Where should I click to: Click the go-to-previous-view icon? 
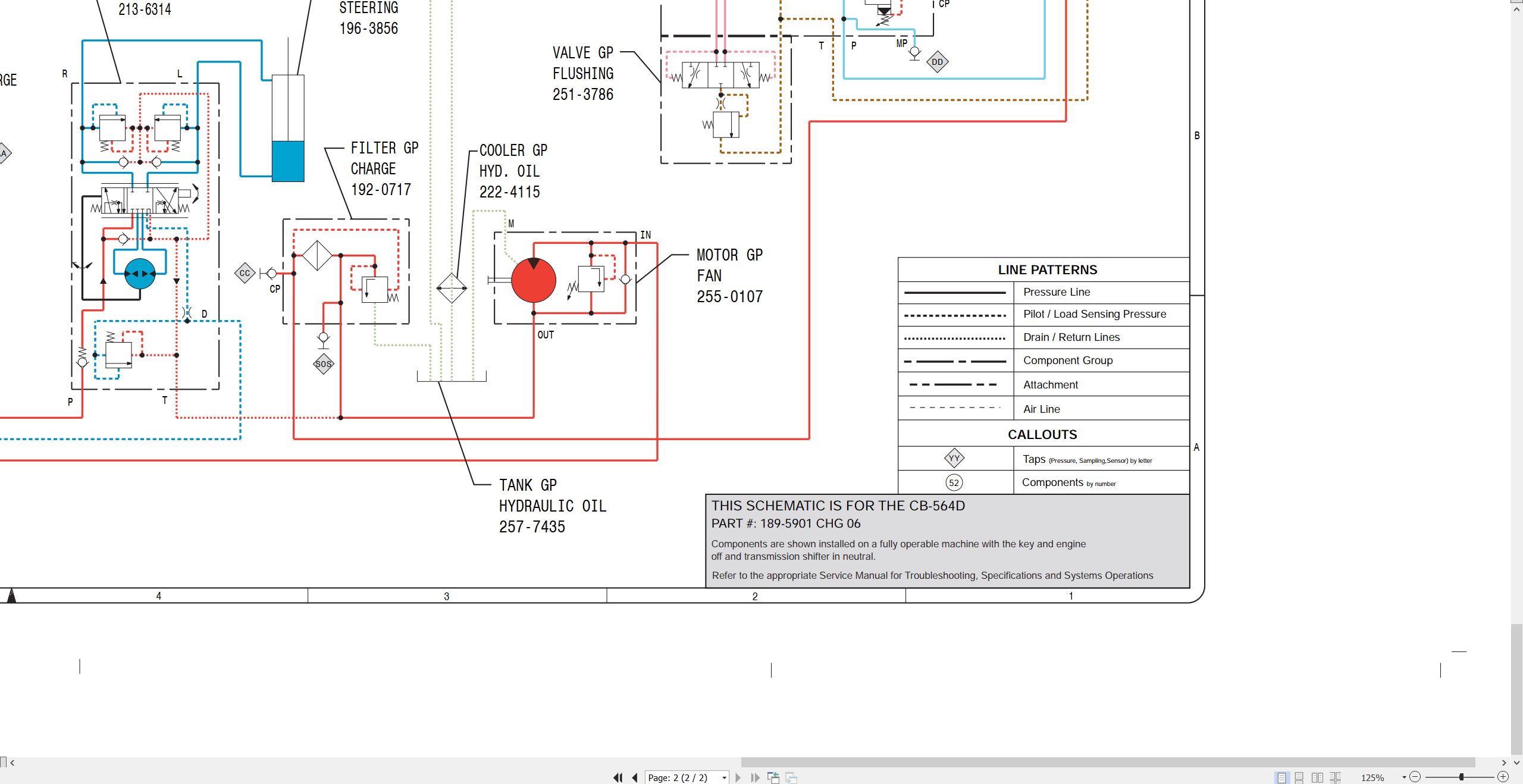pyautogui.click(x=773, y=777)
